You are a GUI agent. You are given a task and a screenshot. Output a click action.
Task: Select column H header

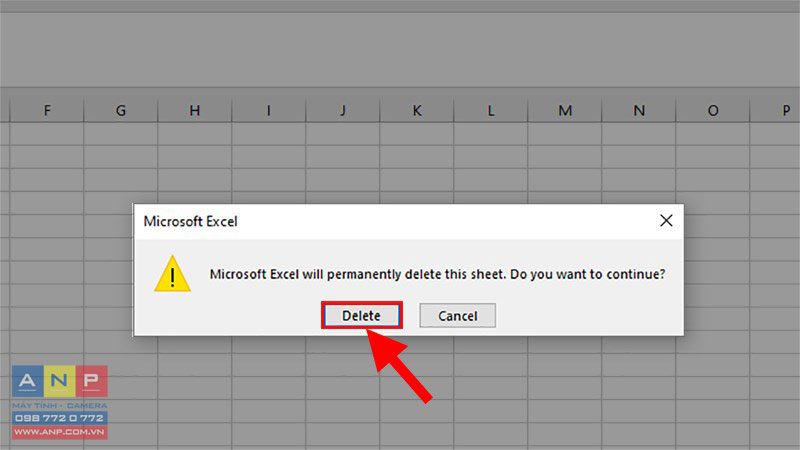(195, 110)
